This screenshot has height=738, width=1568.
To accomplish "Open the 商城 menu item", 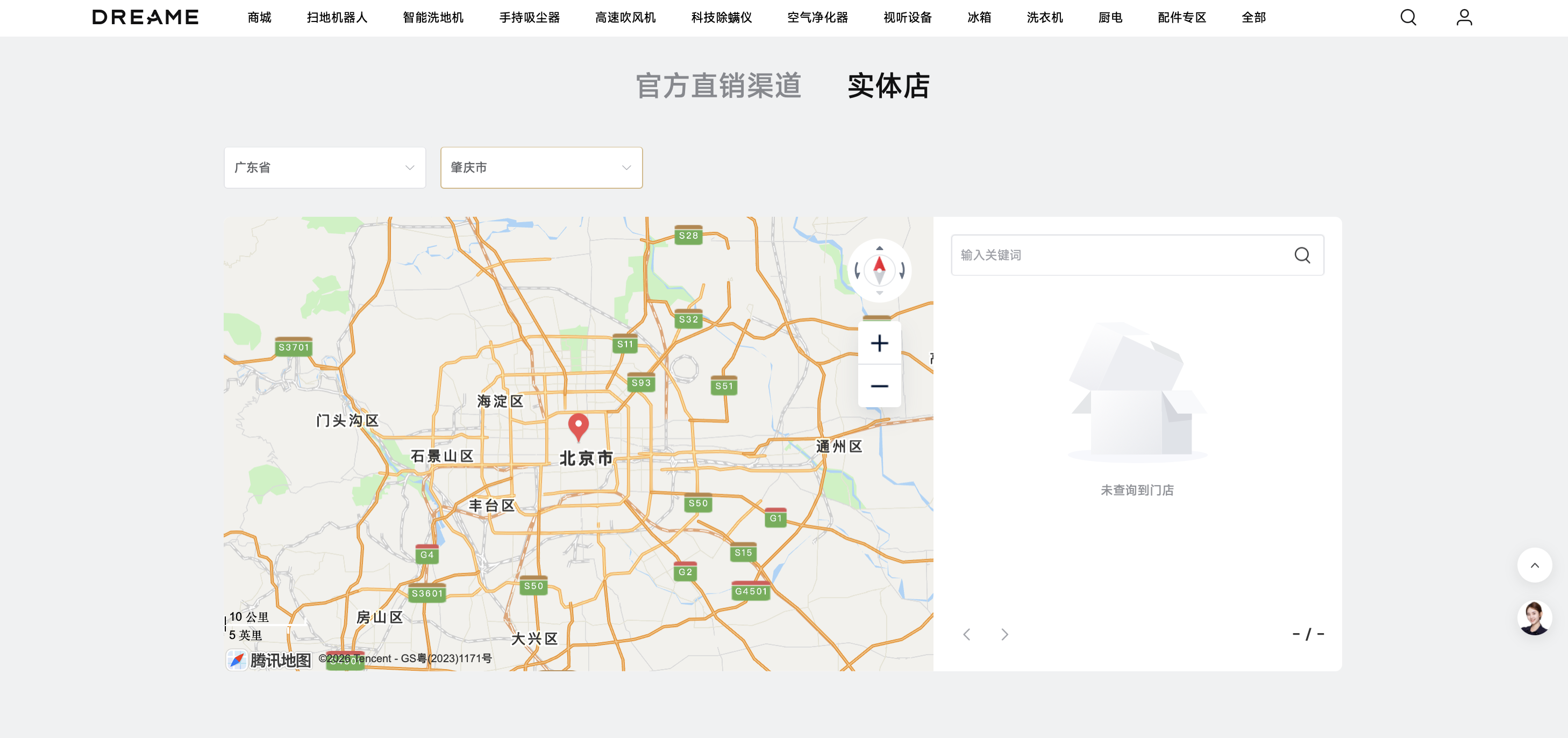I will (x=259, y=18).
